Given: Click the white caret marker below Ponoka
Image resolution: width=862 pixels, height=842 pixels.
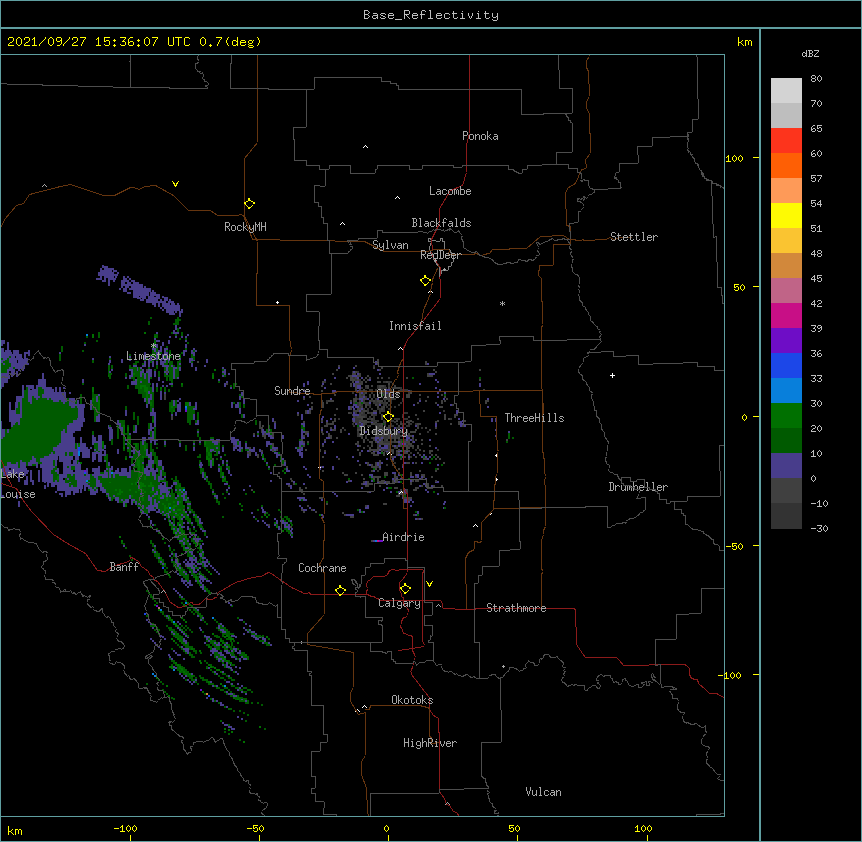Looking at the screenshot, I should pyautogui.click(x=366, y=147).
